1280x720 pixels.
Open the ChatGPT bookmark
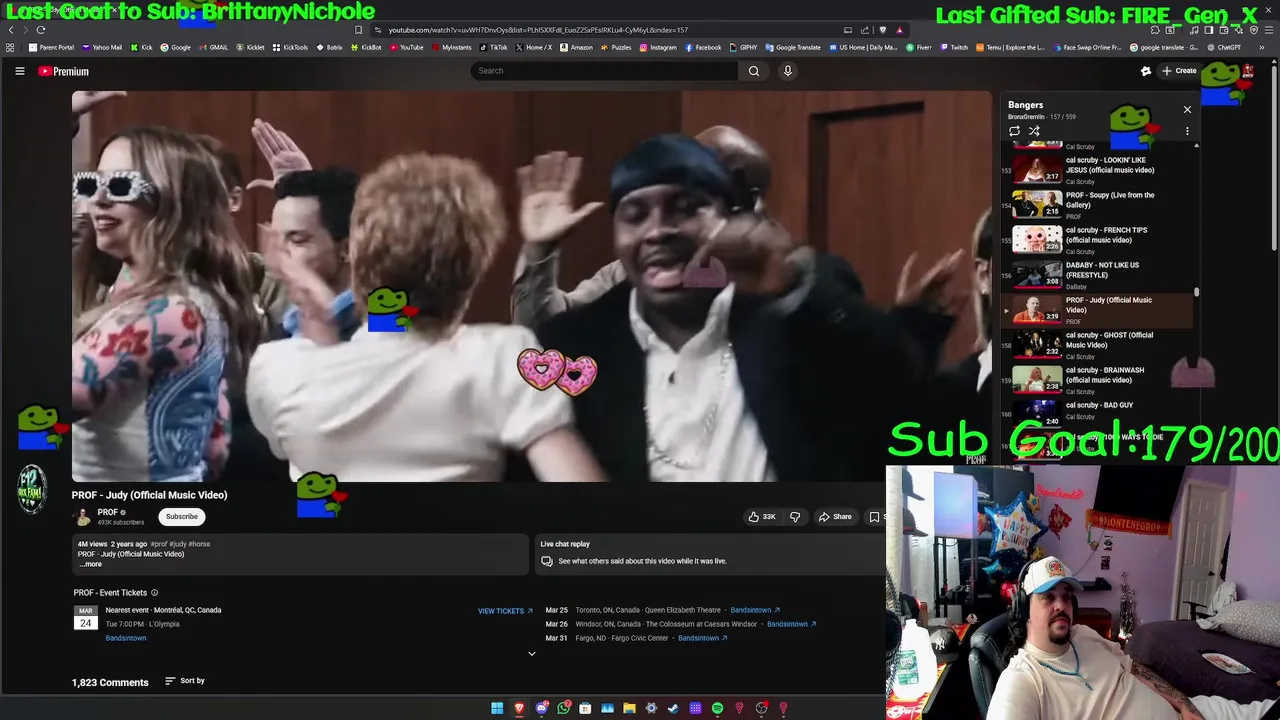click(1223, 47)
